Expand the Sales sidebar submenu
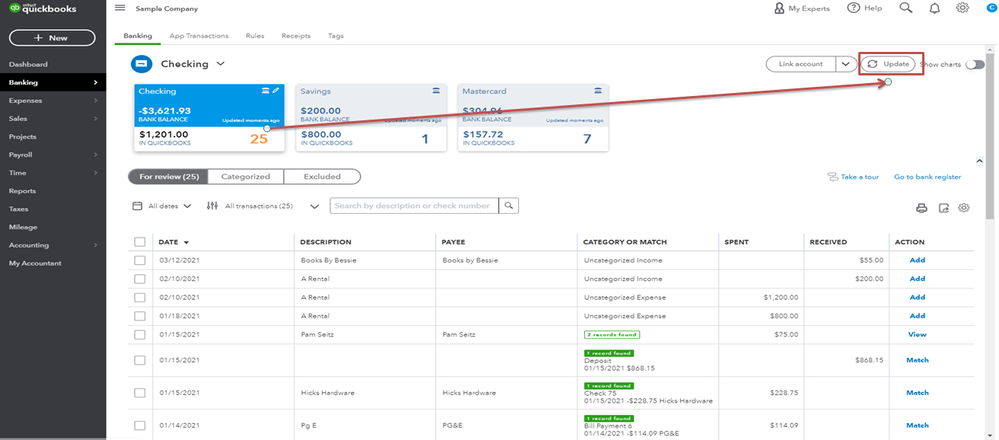The image size is (999, 440). [x=95, y=118]
